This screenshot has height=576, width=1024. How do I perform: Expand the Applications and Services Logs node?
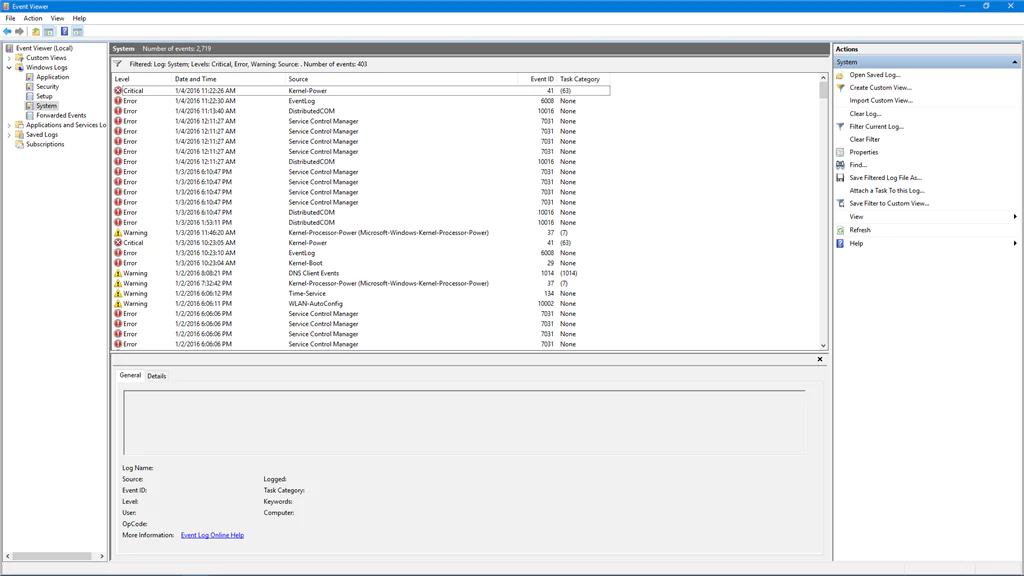(9, 125)
